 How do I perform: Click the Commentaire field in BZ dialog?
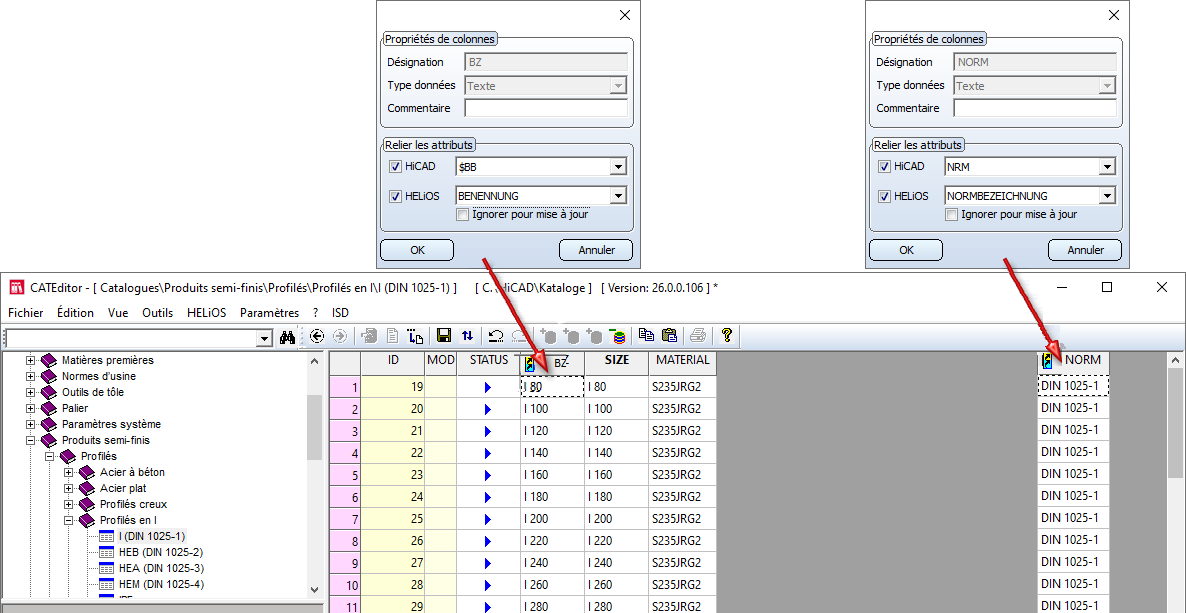click(545, 108)
